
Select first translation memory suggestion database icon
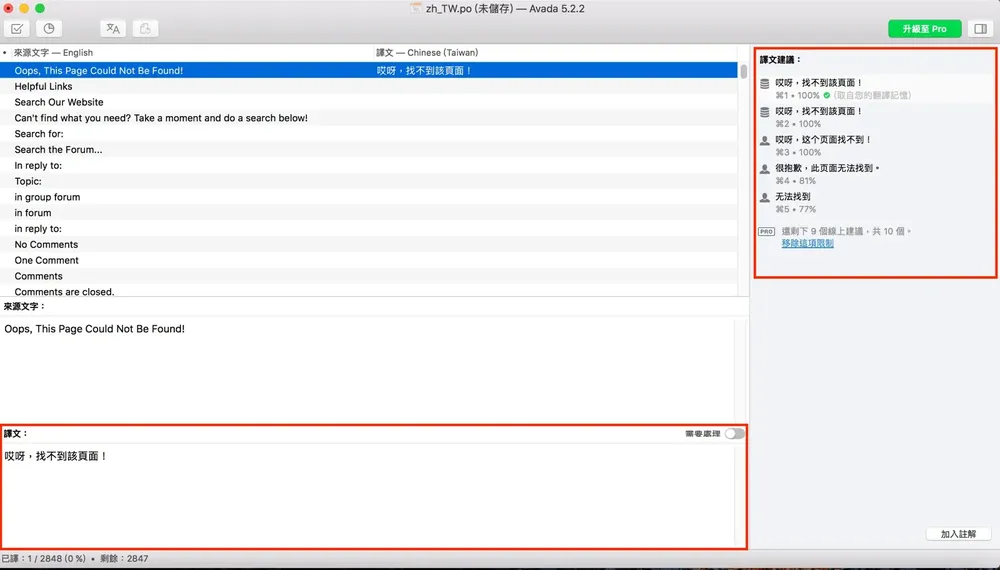pos(765,84)
